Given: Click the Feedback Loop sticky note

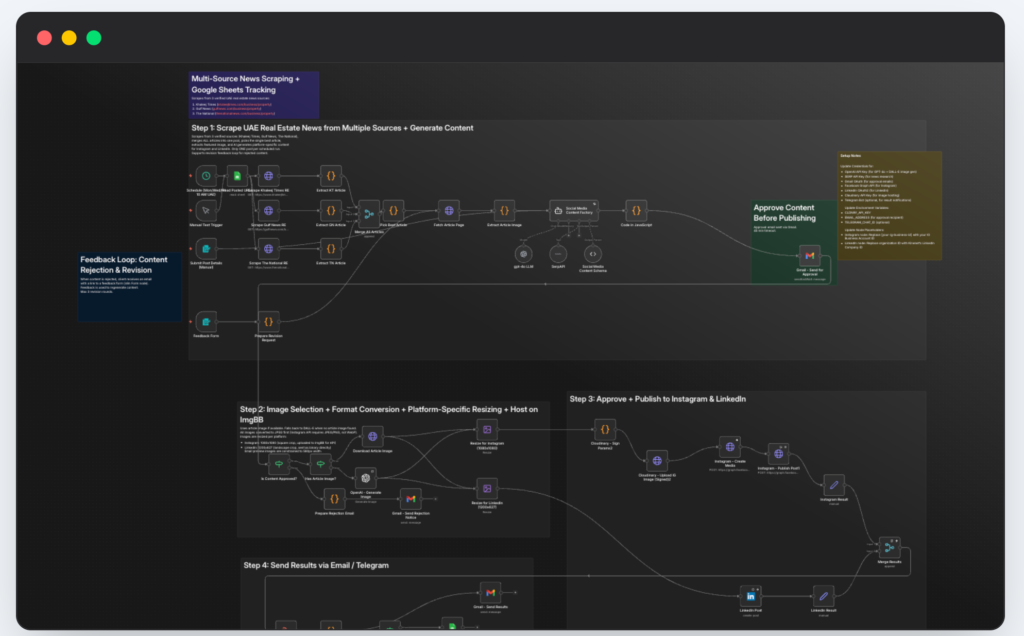Looking at the screenshot, I should pyautogui.click(x=128, y=285).
